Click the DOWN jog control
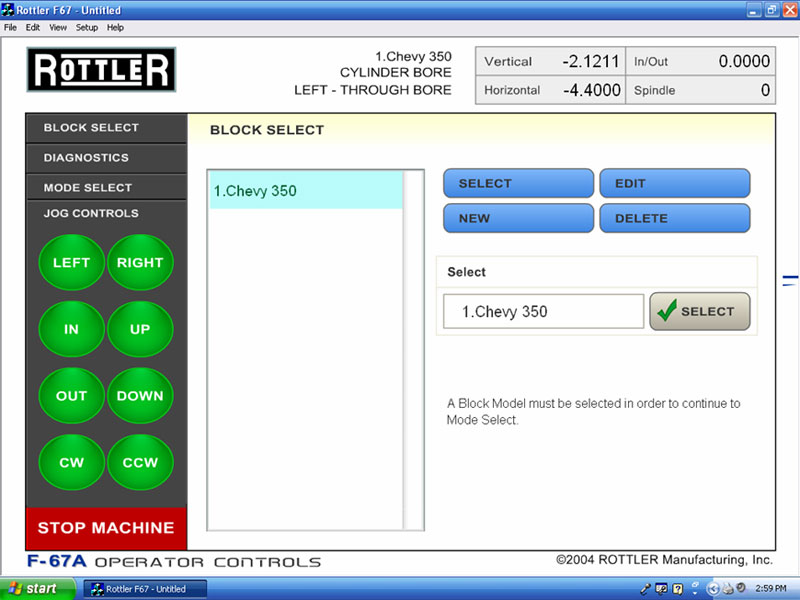Screen dimensions: 800x600 click(140, 396)
